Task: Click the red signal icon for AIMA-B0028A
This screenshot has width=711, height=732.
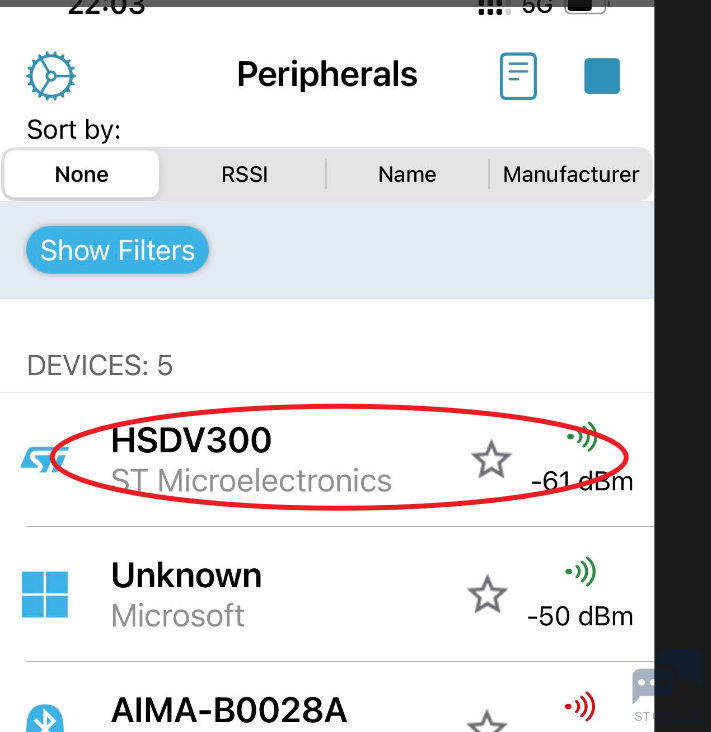Action: coord(580,706)
